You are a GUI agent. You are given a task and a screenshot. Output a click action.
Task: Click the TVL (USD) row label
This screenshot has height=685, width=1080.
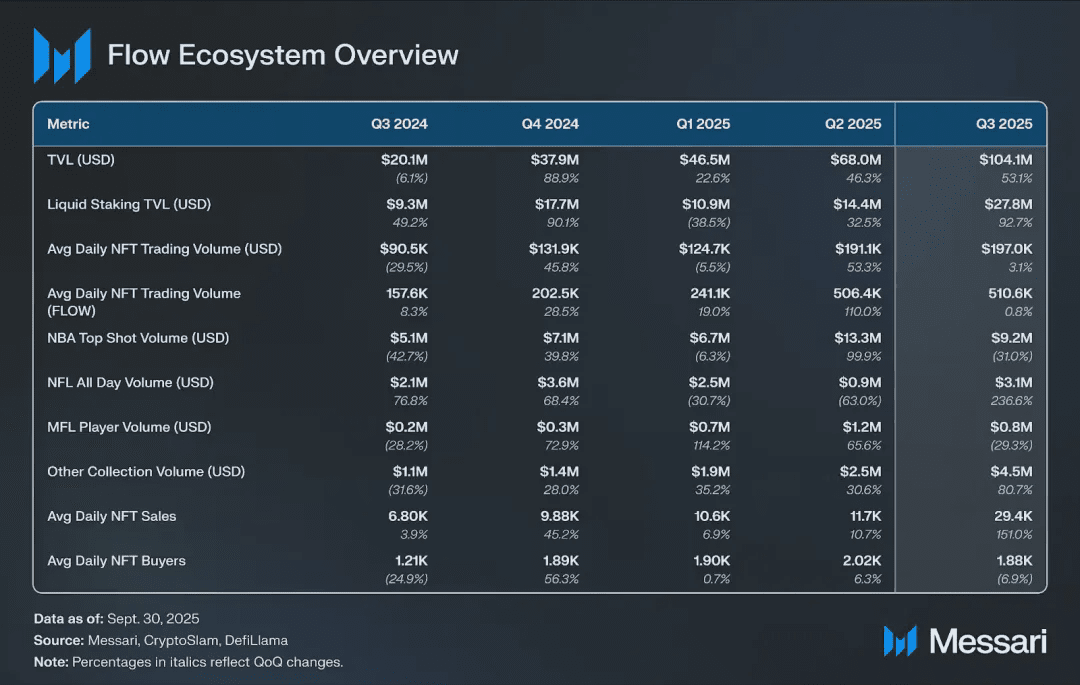pyautogui.click(x=88, y=160)
